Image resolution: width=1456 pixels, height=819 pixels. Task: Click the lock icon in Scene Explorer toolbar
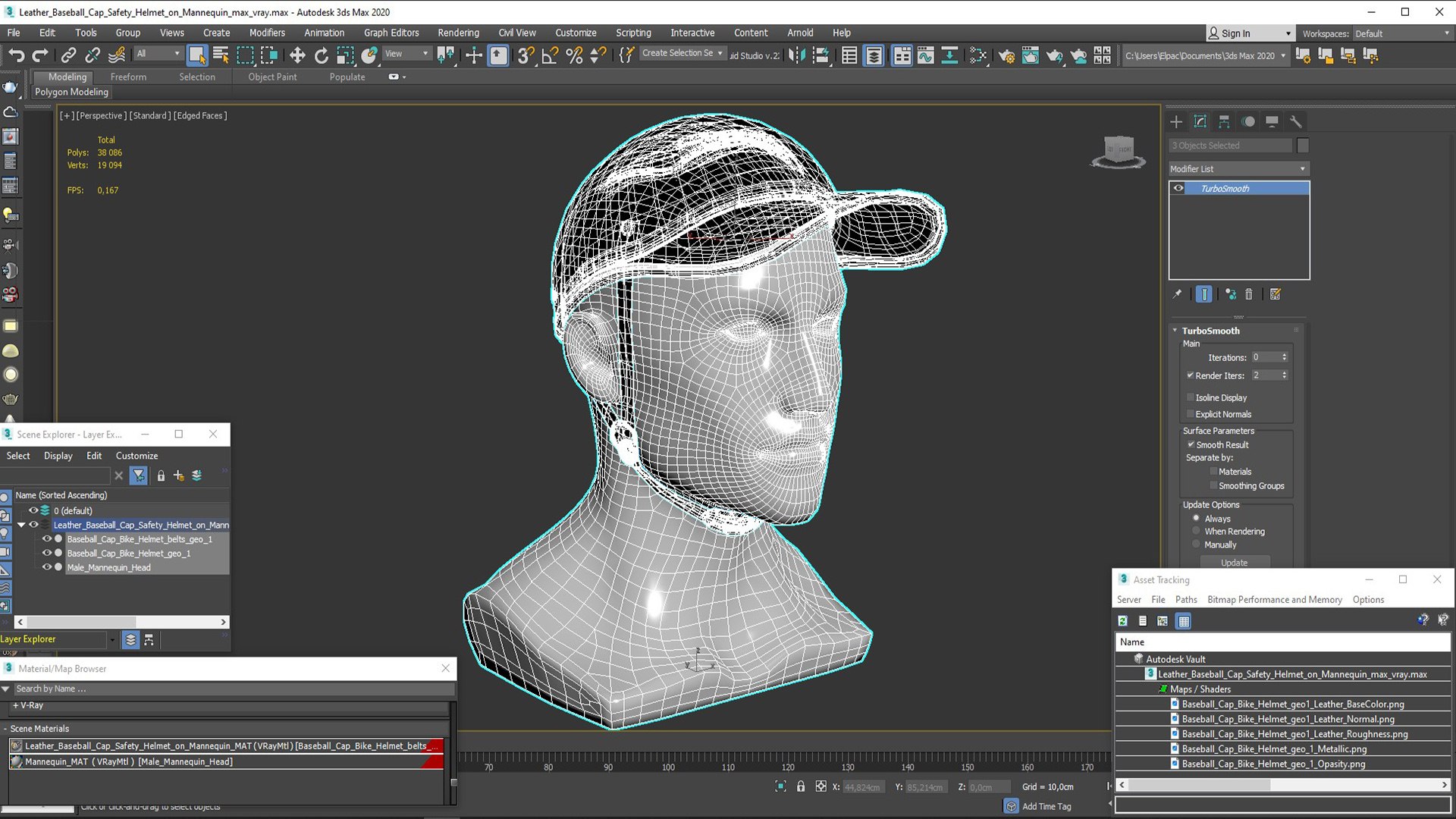(161, 475)
